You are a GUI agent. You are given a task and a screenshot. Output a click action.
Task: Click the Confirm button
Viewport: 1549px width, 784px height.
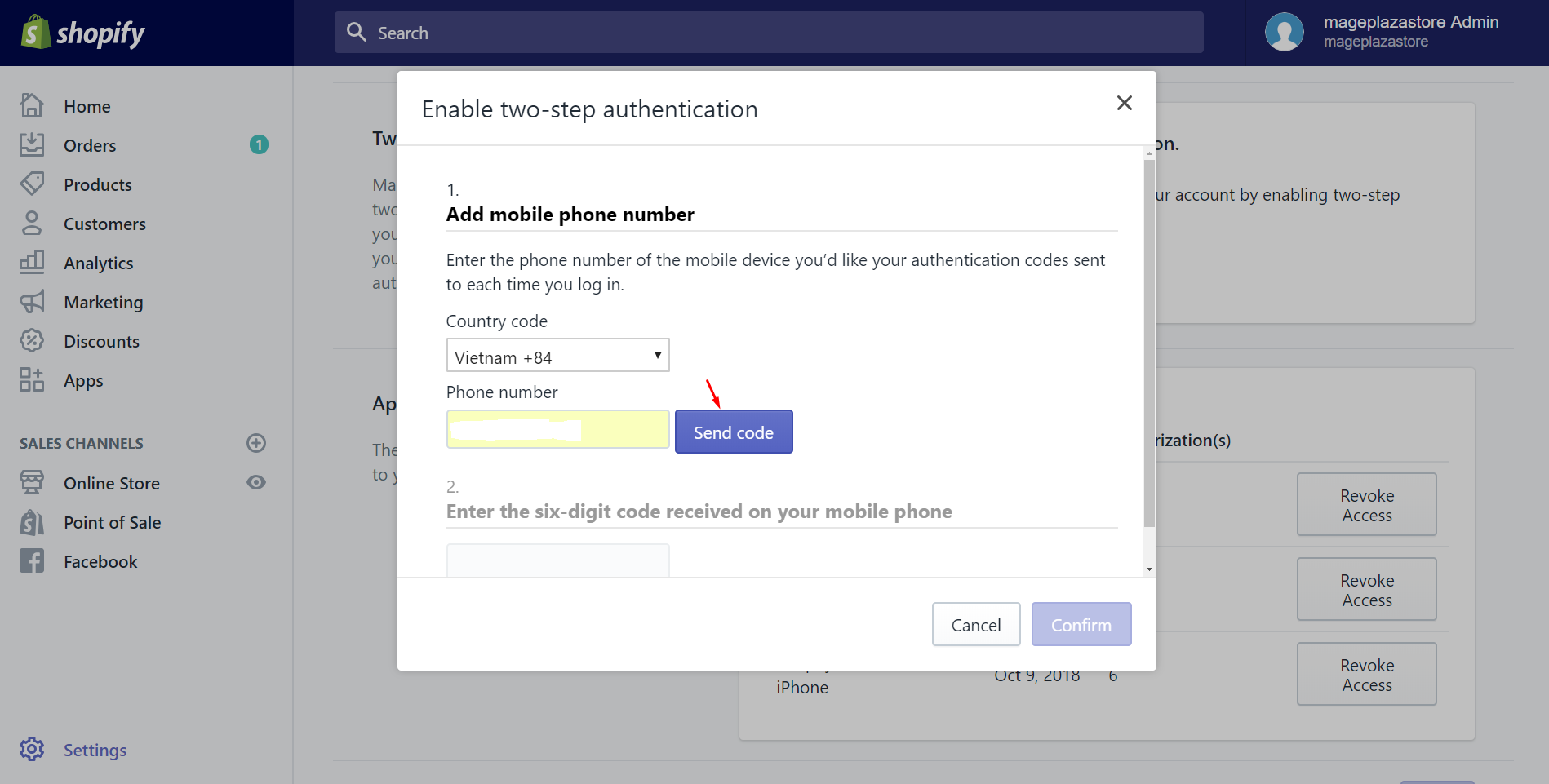pos(1081,624)
